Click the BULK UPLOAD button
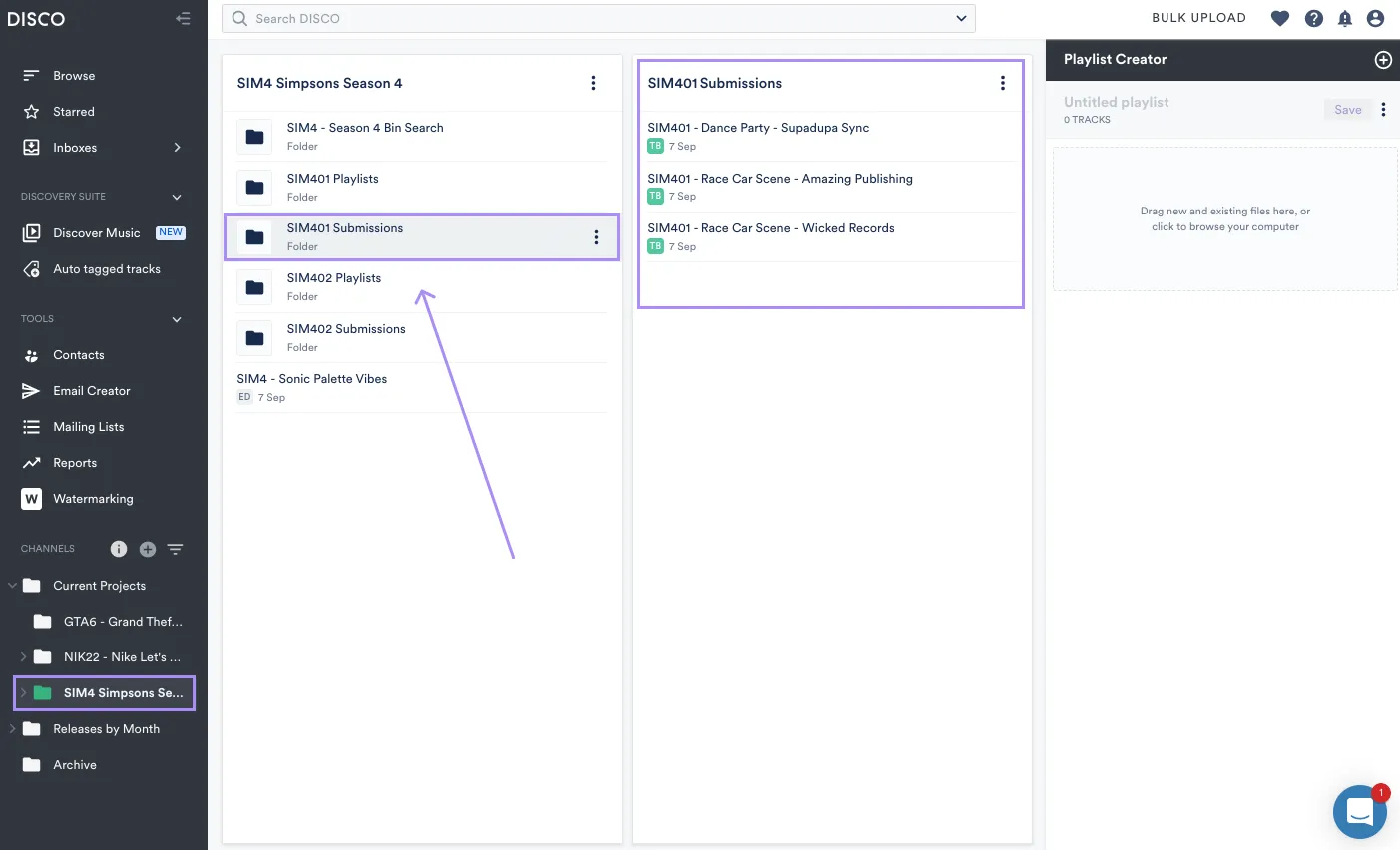Screen dimensions: 1400x850 click(1198, 18)
